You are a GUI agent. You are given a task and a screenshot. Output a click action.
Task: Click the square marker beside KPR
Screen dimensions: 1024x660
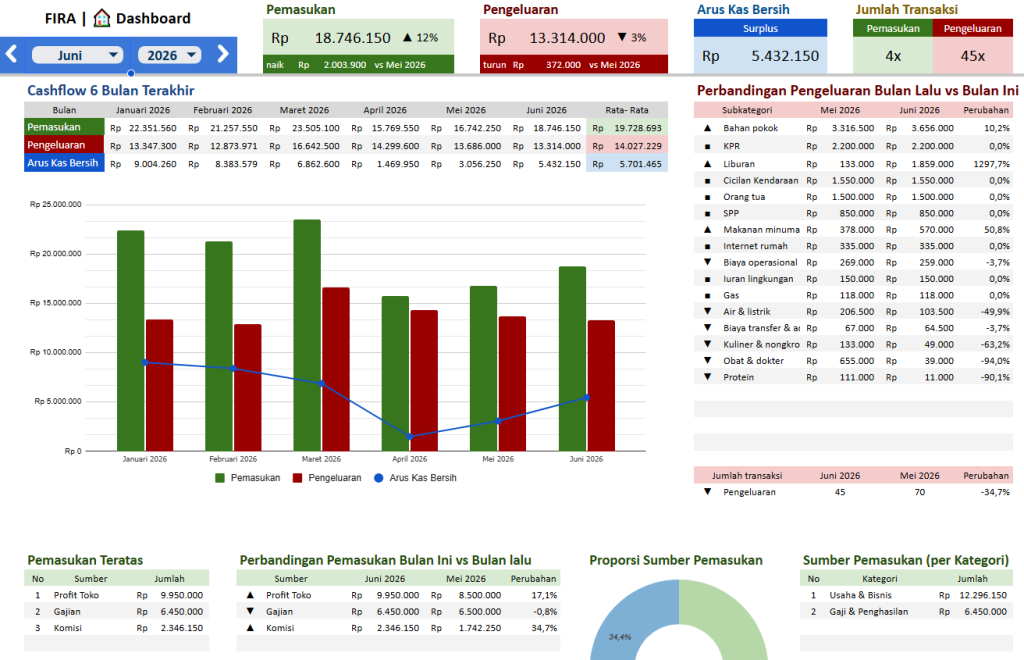pyautogui.click(x=707, y=147)
